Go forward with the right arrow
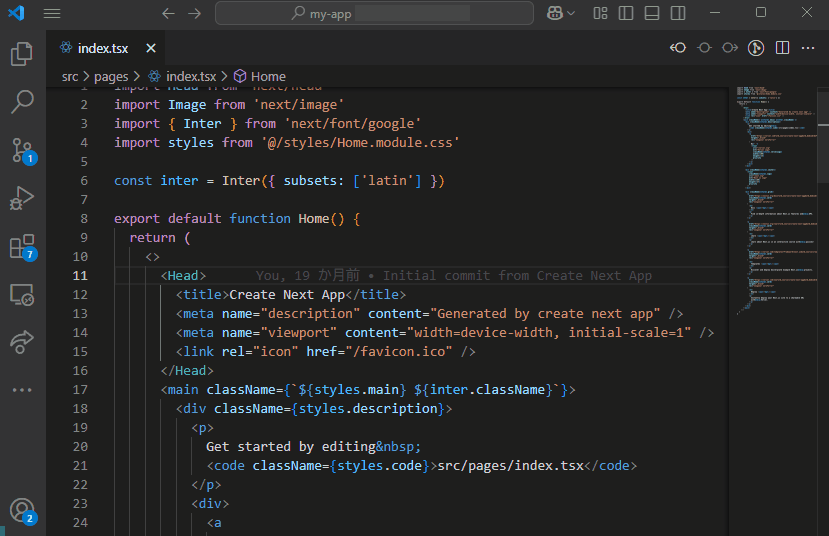 coord(195,13)
